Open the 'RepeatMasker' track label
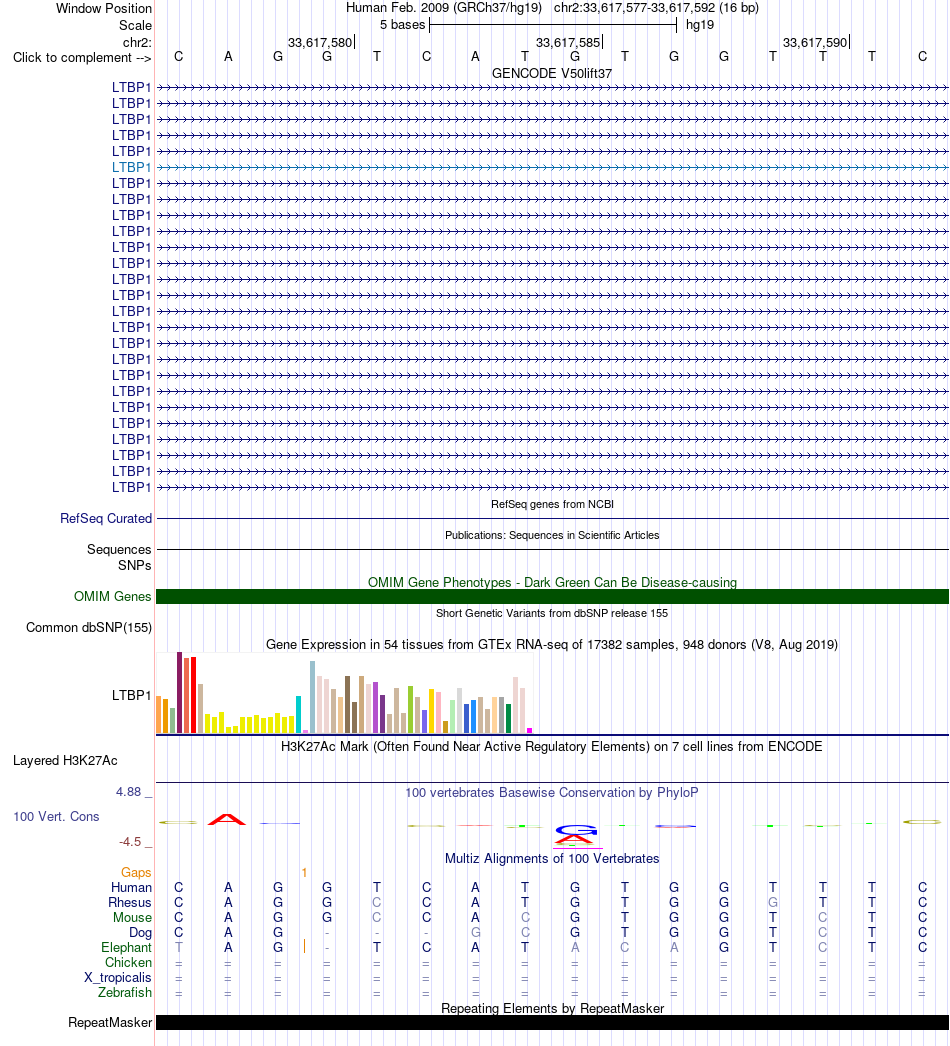The width and height of the screenshot is (950, 1046). (x=110, y=1023)
